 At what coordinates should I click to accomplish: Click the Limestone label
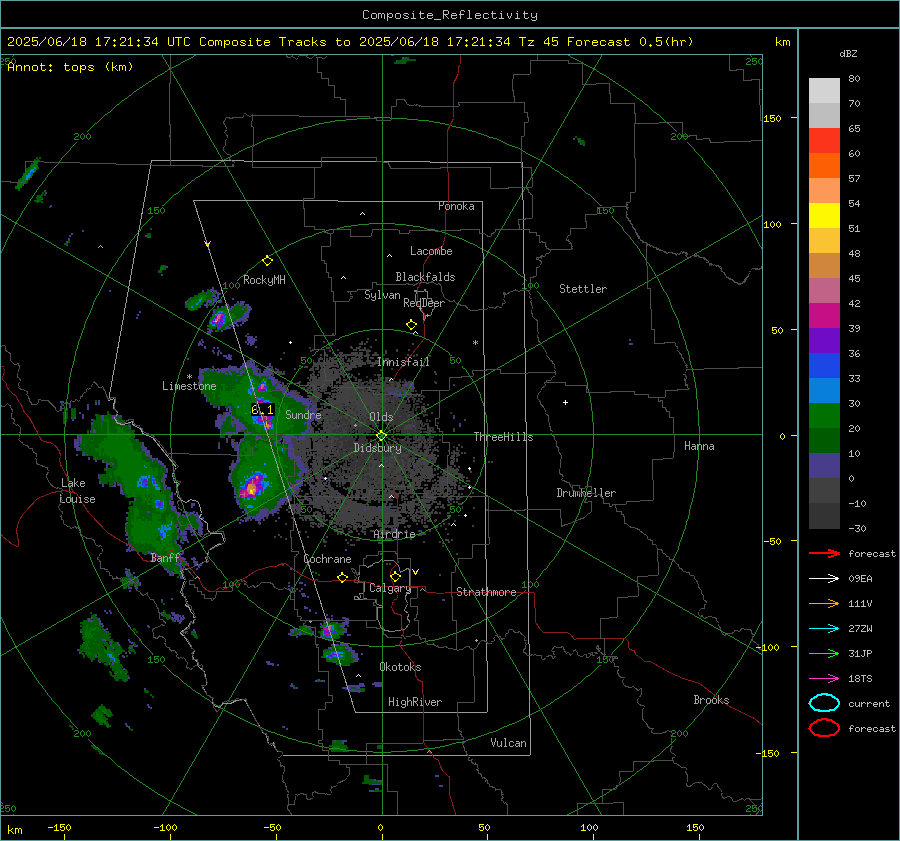(x=189, y=386)
